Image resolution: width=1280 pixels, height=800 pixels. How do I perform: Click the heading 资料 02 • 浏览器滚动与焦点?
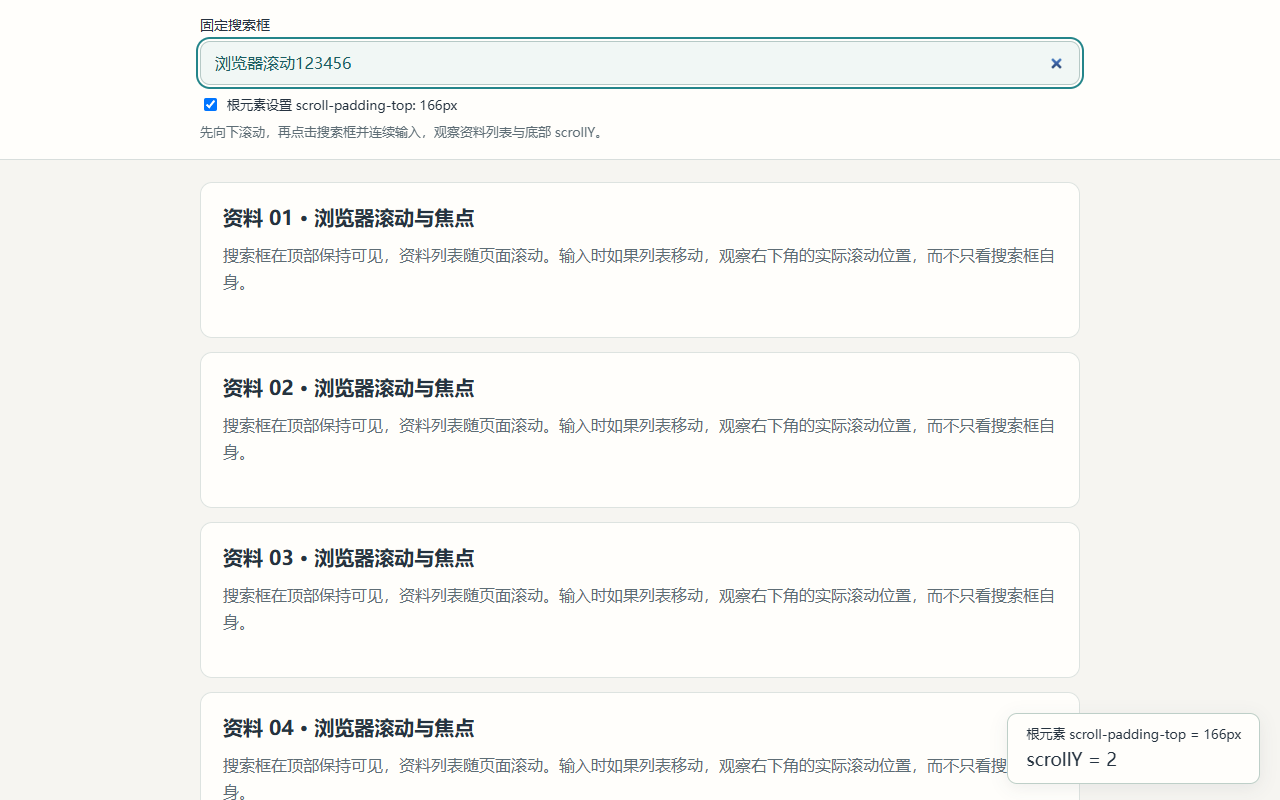tap(348, 388)
